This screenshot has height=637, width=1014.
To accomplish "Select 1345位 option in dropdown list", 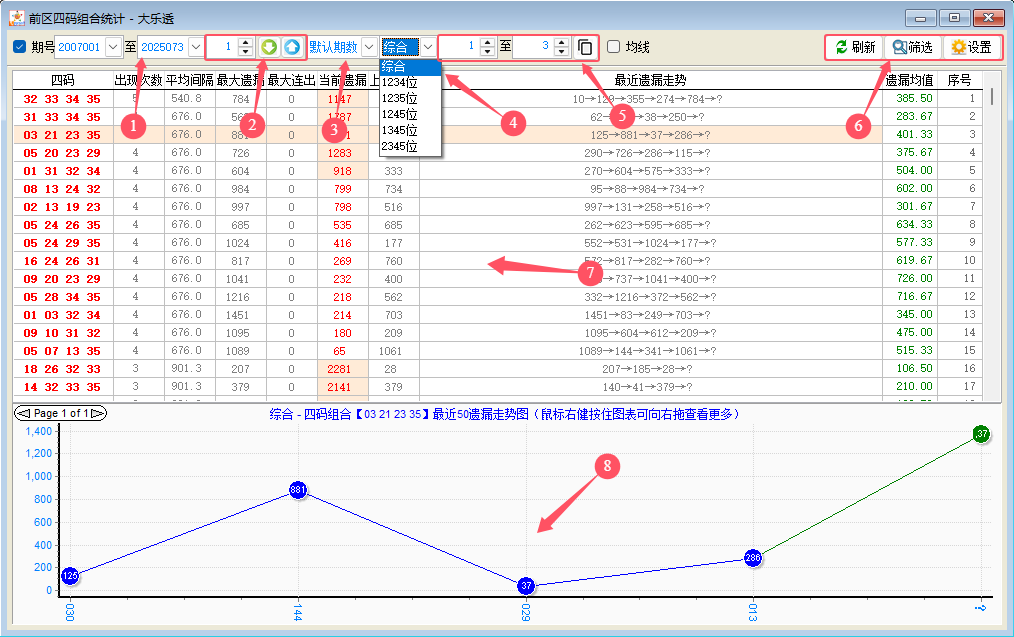I will 398,131.
